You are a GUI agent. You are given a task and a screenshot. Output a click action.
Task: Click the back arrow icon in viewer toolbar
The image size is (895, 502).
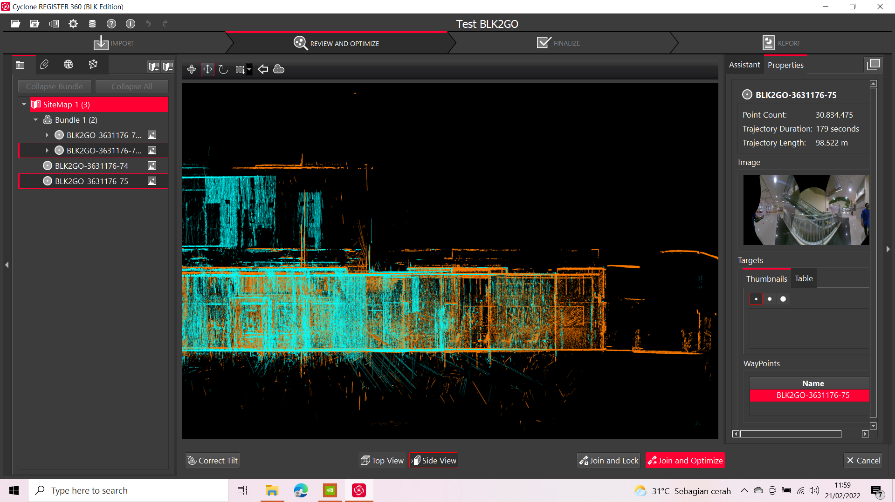[x=263, y=69]
